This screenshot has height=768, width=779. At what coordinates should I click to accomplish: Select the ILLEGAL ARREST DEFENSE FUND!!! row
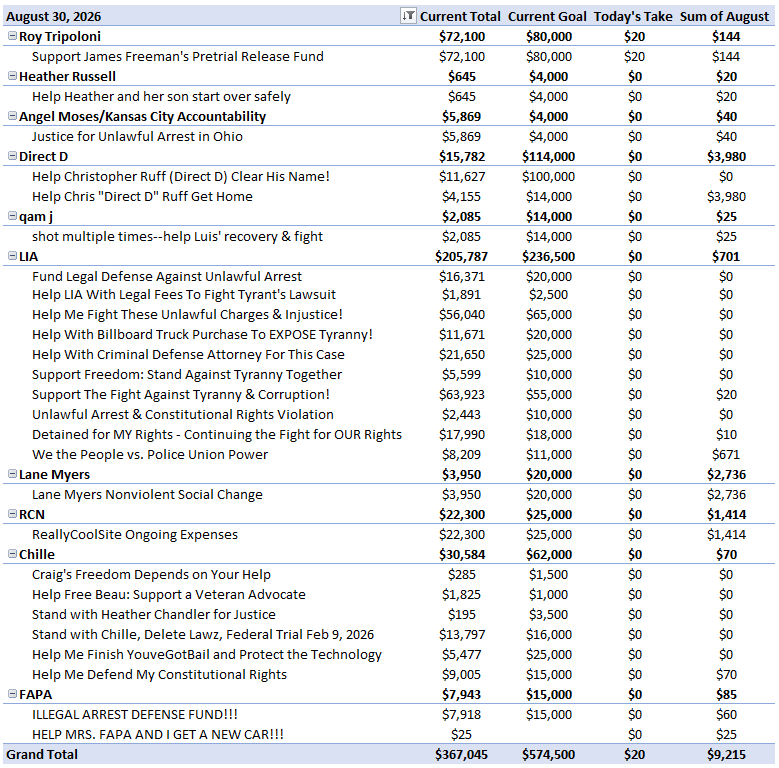tap(389, 714)
